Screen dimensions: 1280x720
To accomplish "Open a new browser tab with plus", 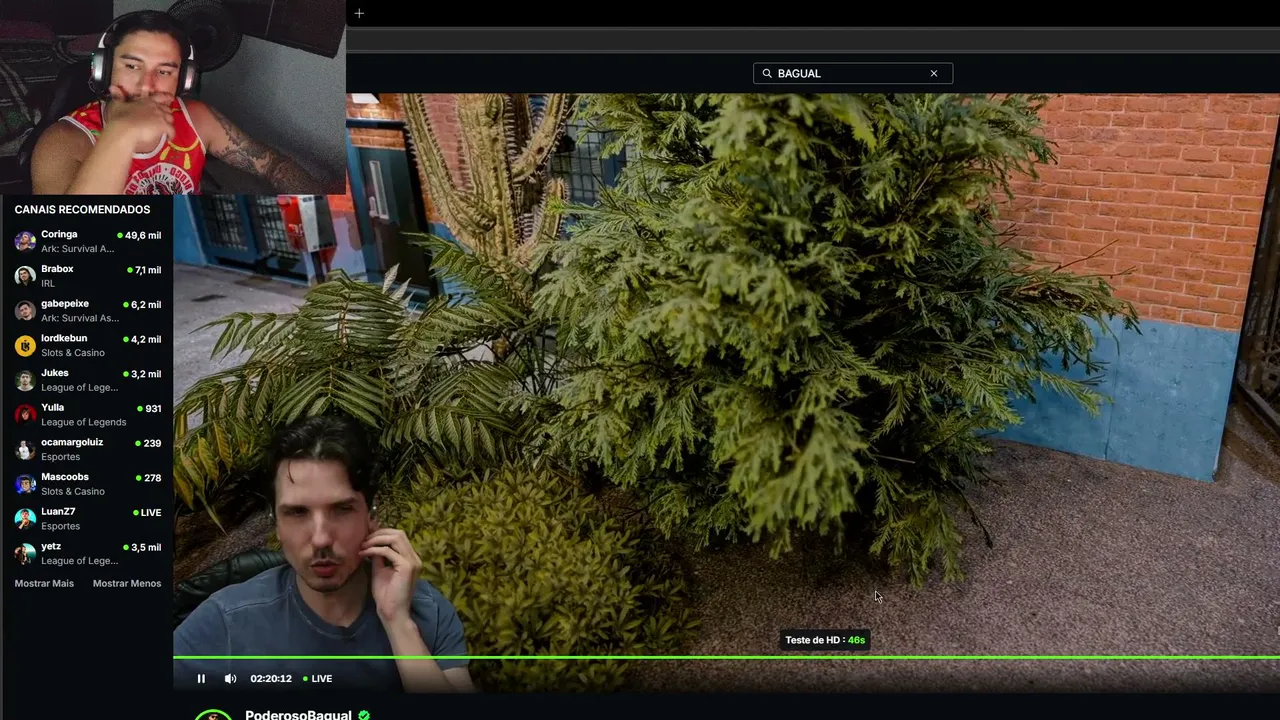I will tap(359, 13).
